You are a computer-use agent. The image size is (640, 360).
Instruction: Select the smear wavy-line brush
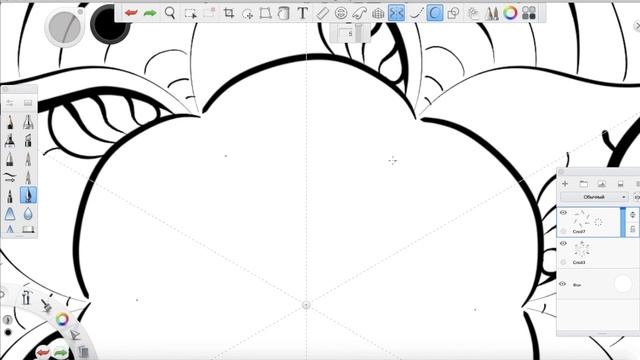point(10,177)
